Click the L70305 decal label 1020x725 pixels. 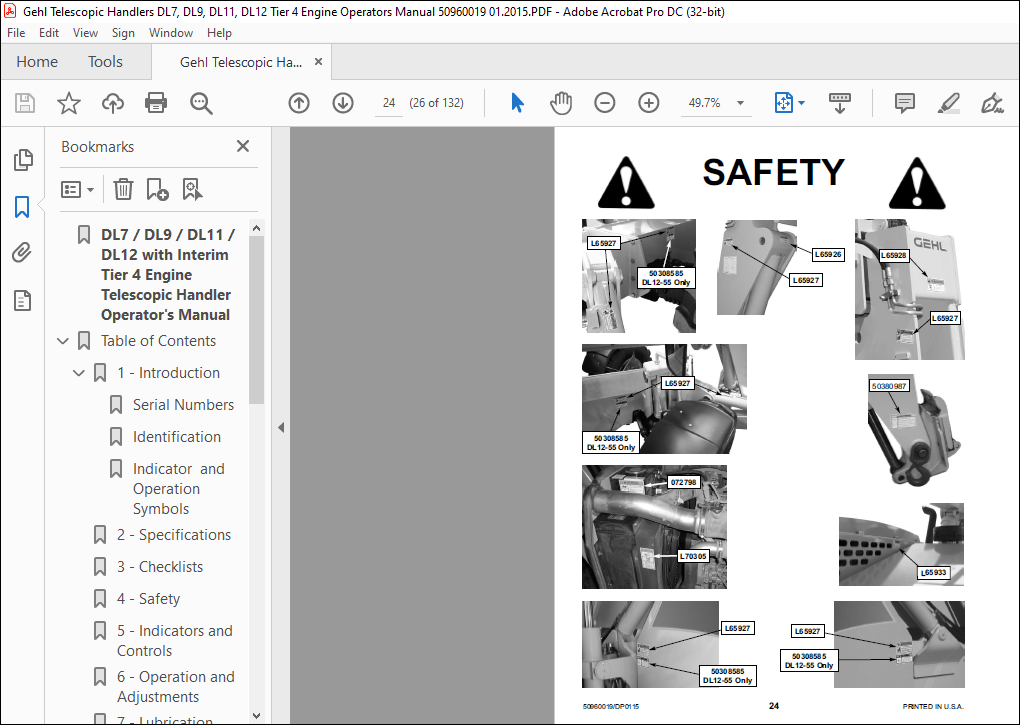(x=693, y=557)
